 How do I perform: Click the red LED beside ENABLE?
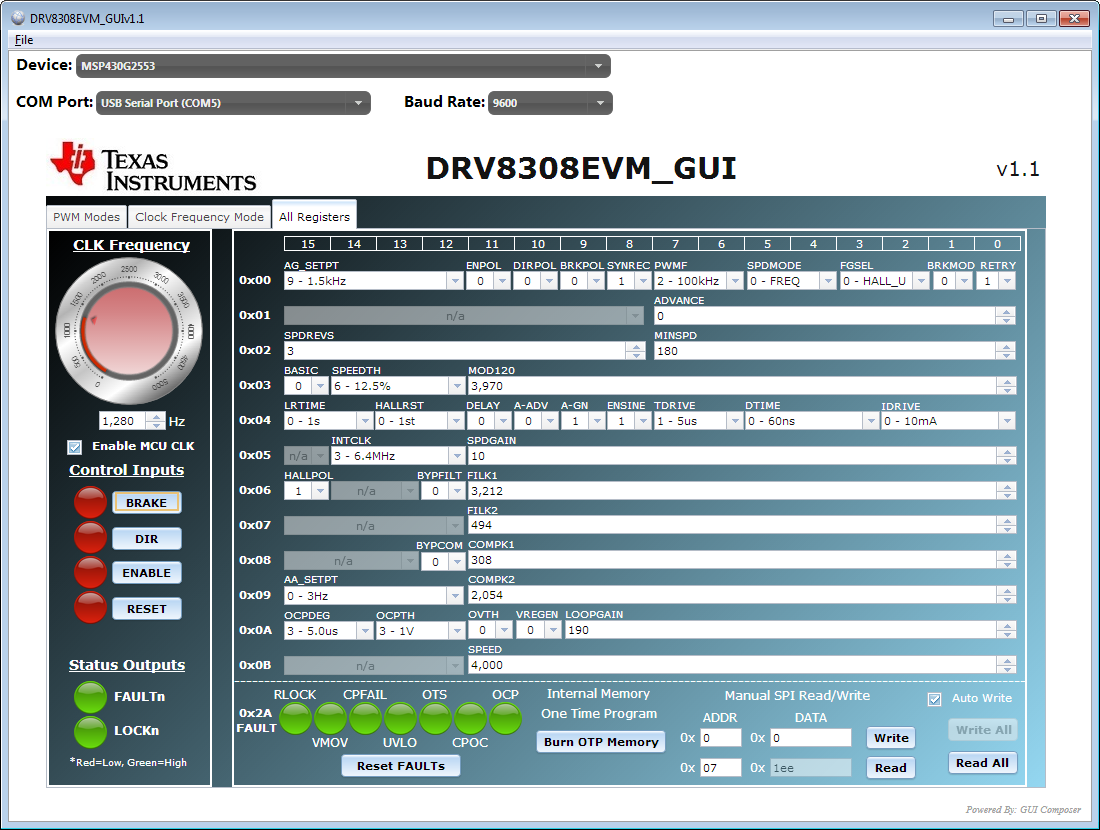[x=90, y=573]
